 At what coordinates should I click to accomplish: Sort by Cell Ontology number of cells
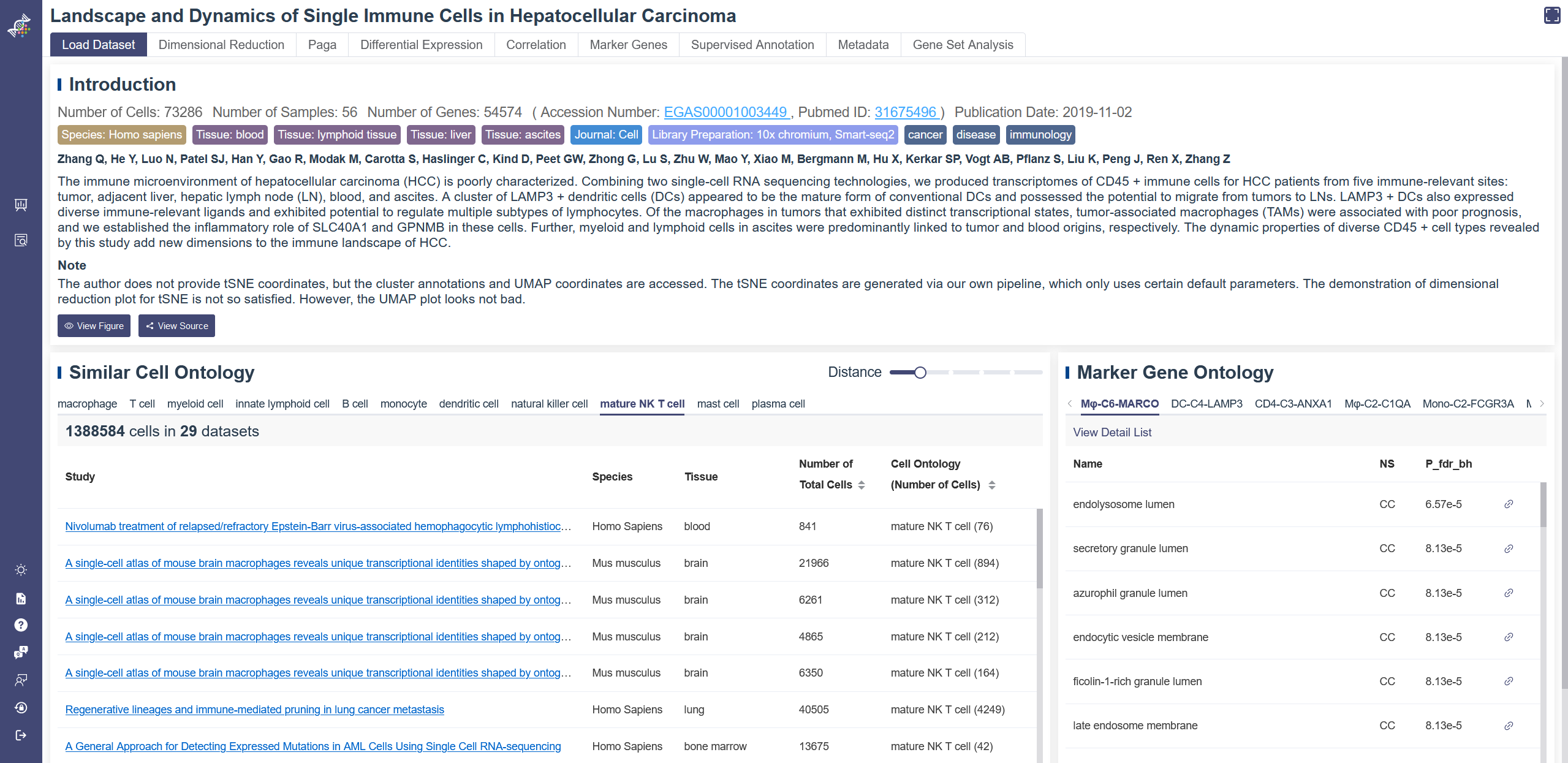pos(991,485)
